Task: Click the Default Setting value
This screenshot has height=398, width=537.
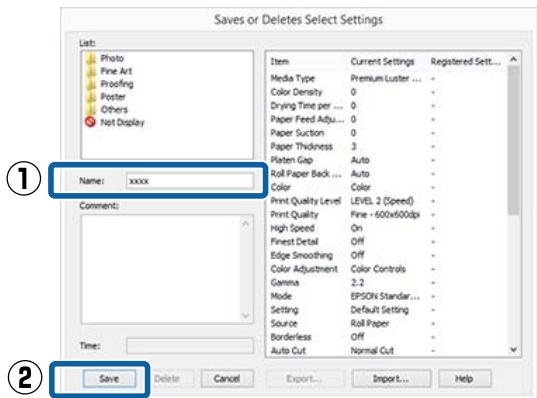Action: [x=380, y=310]
